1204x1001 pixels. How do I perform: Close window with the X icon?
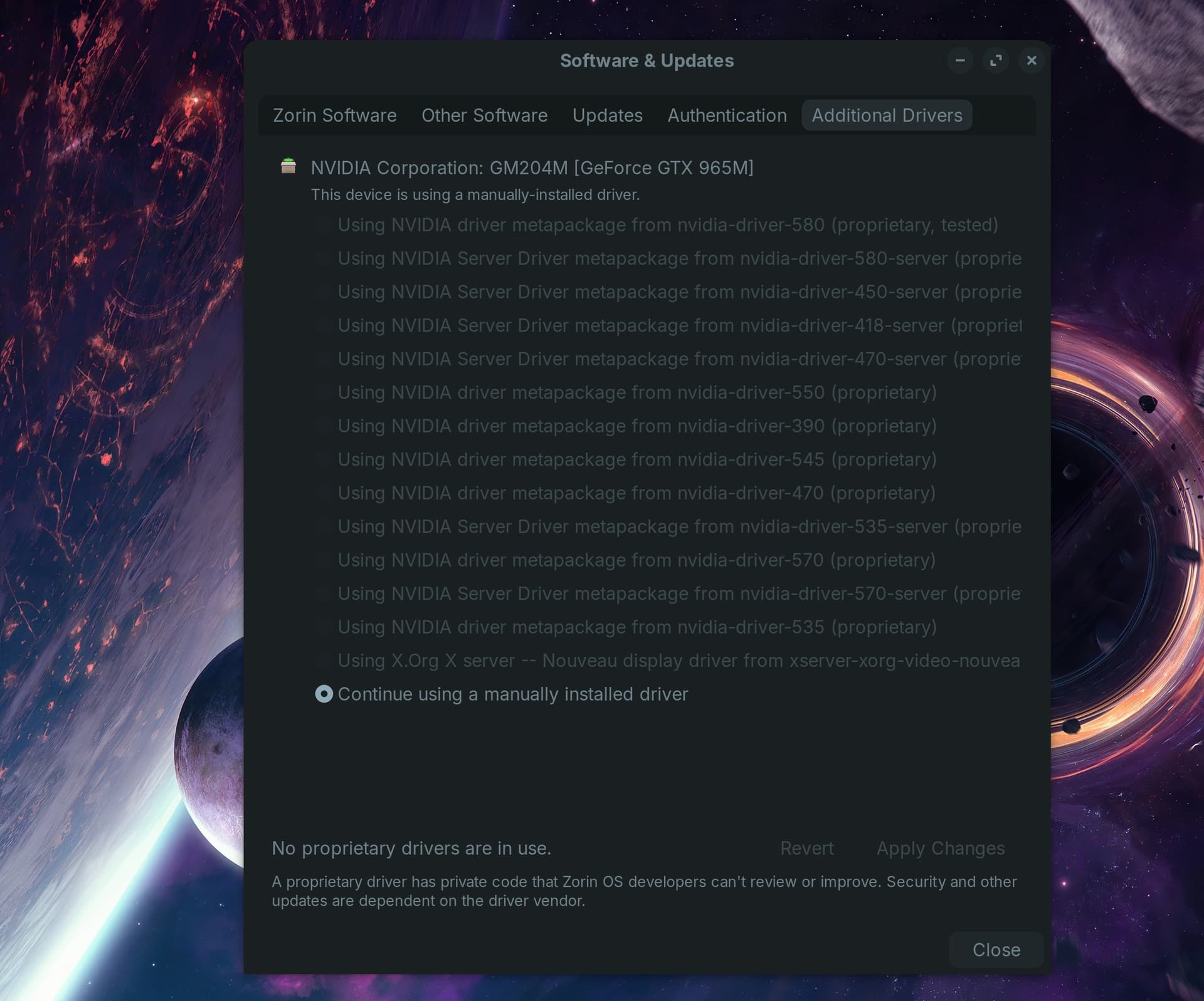(x=1031, y=61)
